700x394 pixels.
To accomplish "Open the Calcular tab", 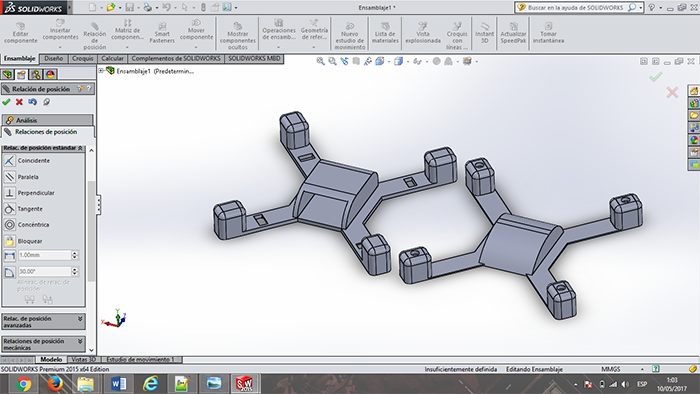I will pyautogui.click(x=112, y=58).
